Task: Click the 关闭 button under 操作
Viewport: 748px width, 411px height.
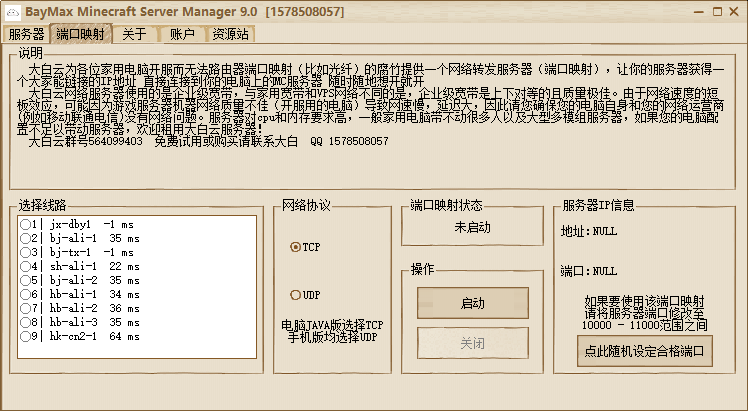Action: click(x=473, y=343)
